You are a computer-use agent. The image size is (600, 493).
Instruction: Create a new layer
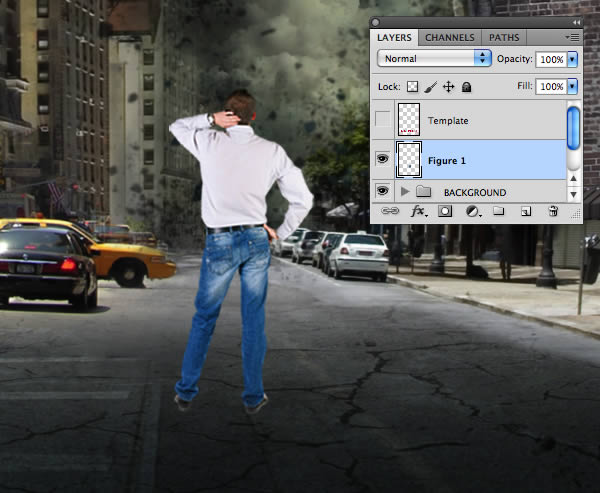(526, 211)
